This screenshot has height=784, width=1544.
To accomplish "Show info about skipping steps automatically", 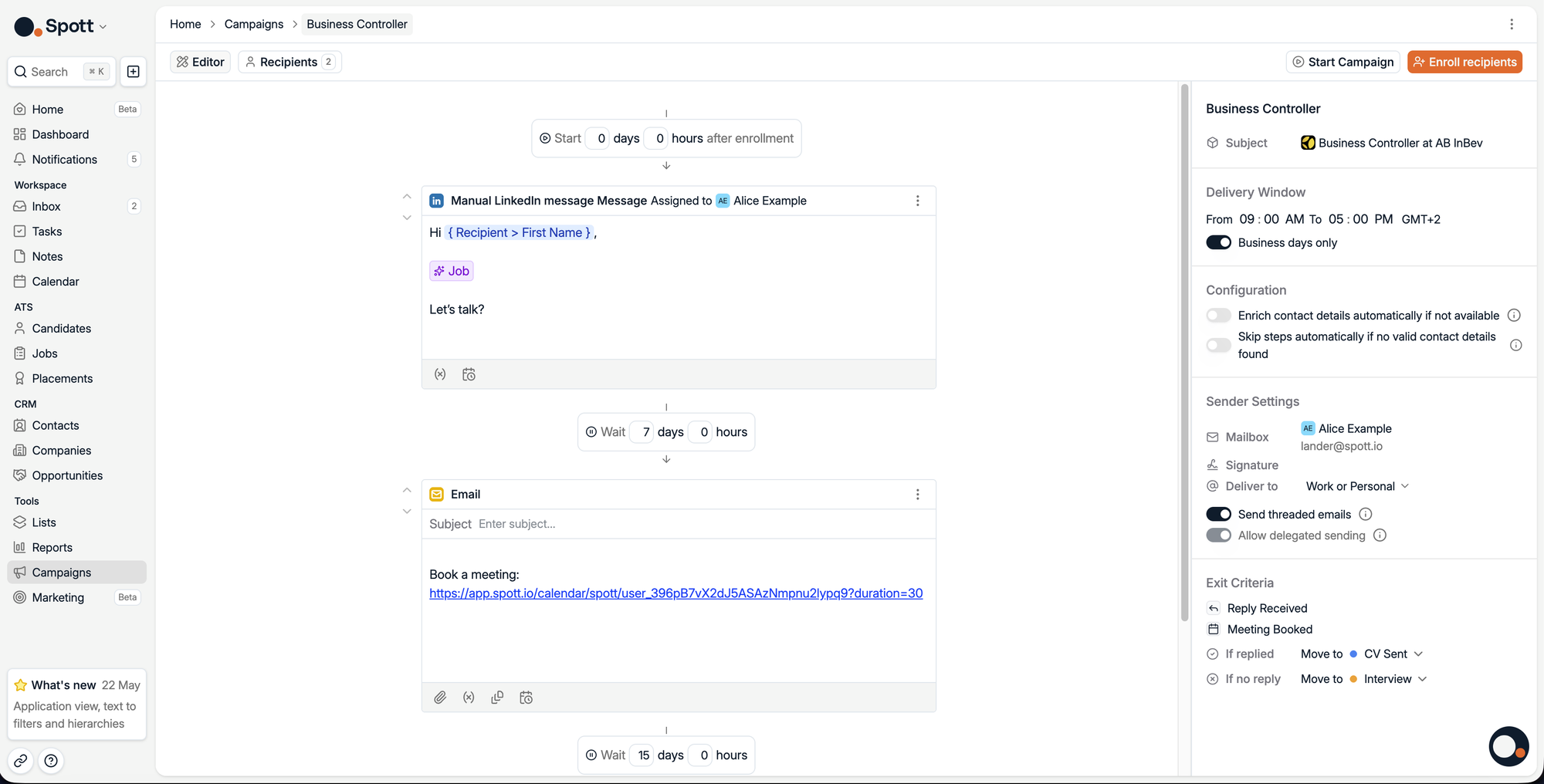I will click(1516, 345).
